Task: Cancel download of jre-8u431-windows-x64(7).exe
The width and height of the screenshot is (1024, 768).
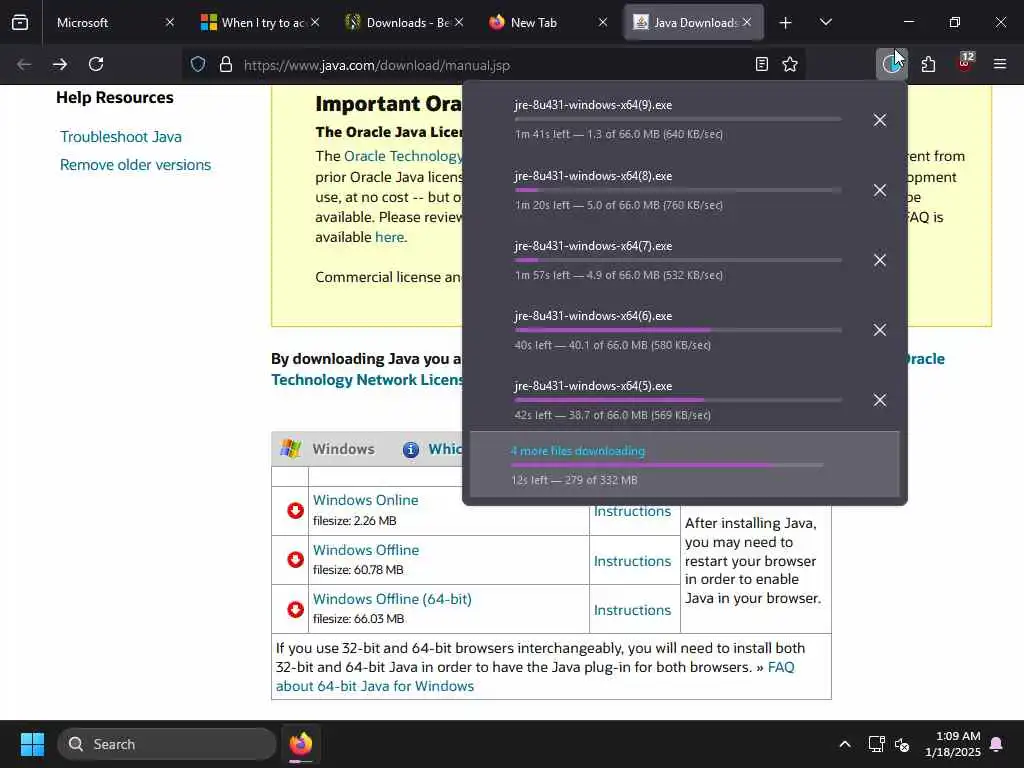Action: point(880,260)
